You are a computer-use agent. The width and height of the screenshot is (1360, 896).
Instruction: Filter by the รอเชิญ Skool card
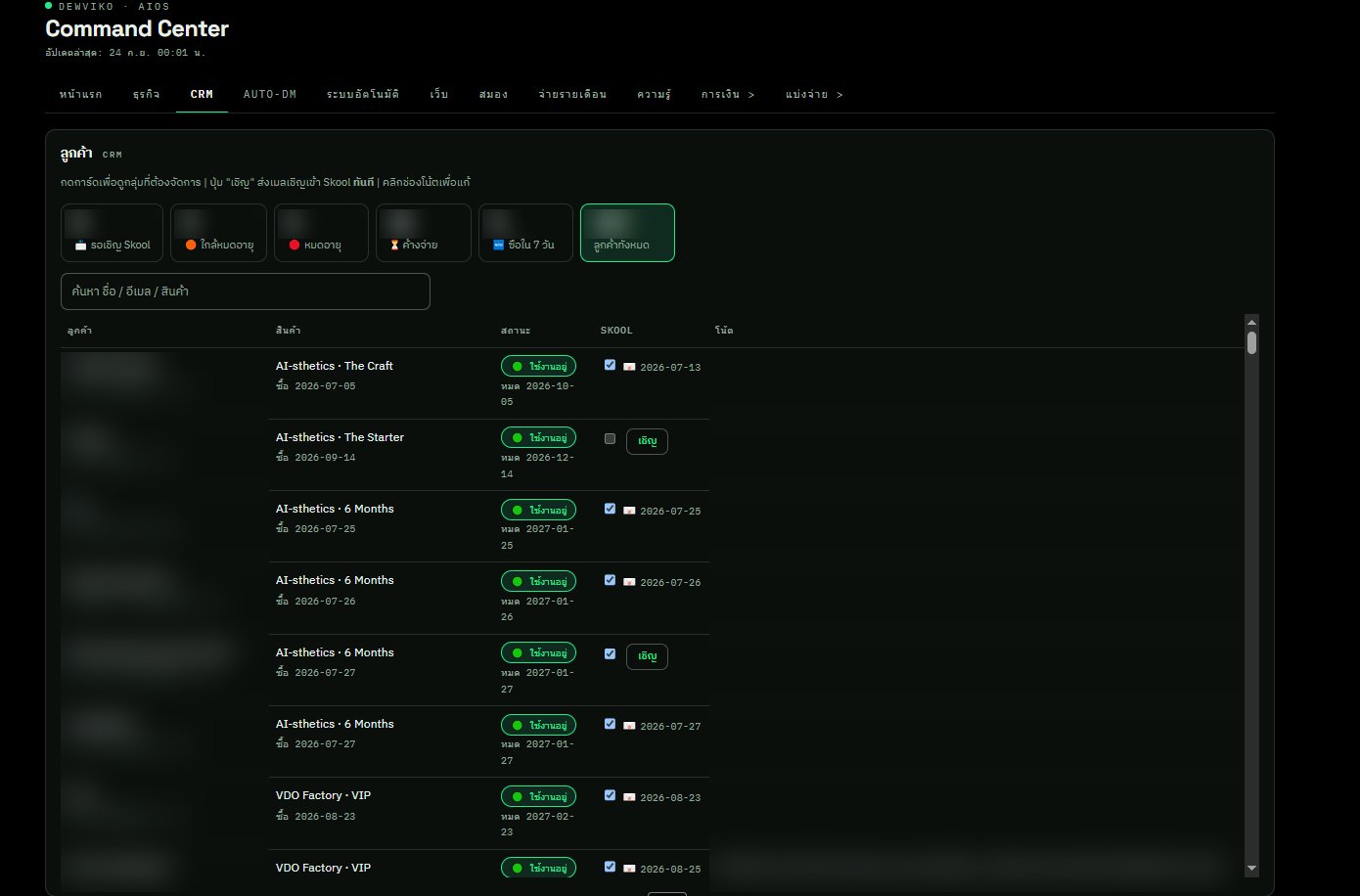pyautogui.click(x=112, y=233)
